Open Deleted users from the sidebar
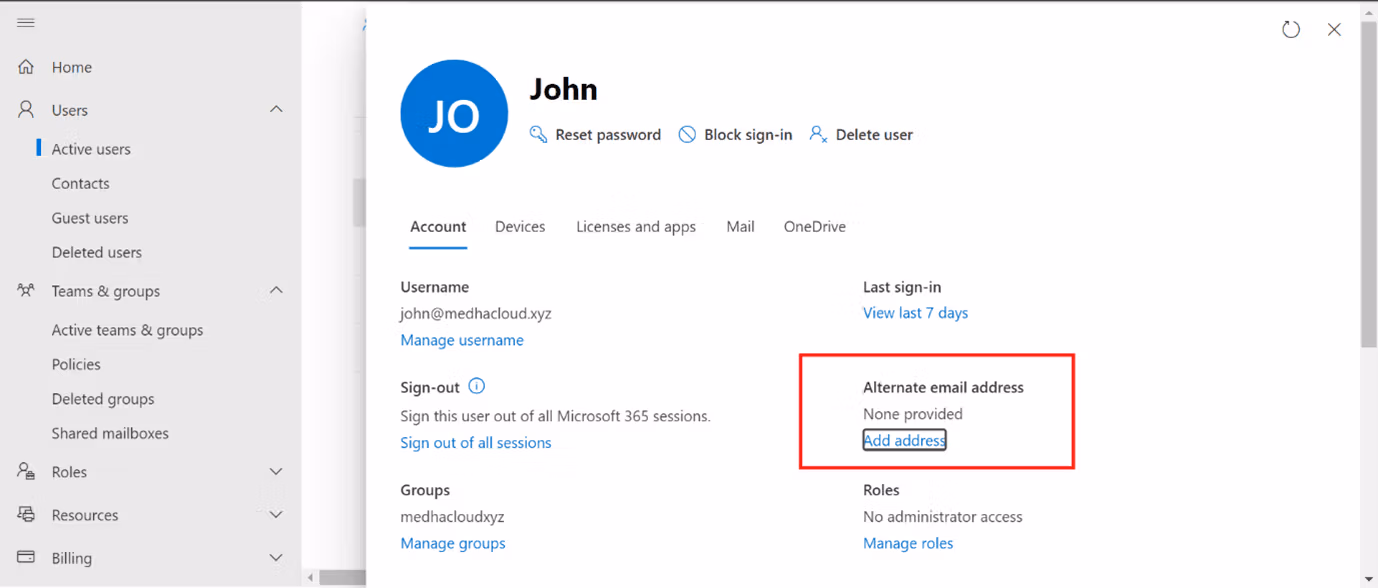The width and height of the screenshot is (1378, 588). 94,252
